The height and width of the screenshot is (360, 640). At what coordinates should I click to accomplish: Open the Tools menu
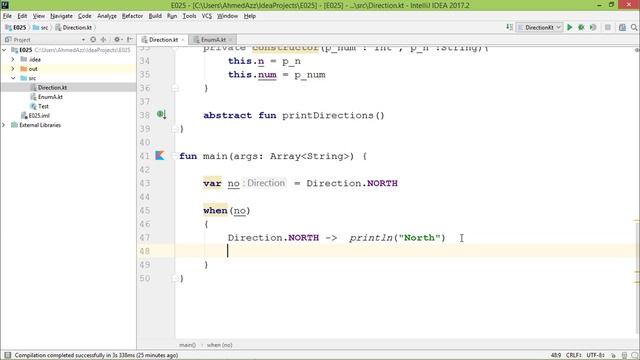click(189, 16)
